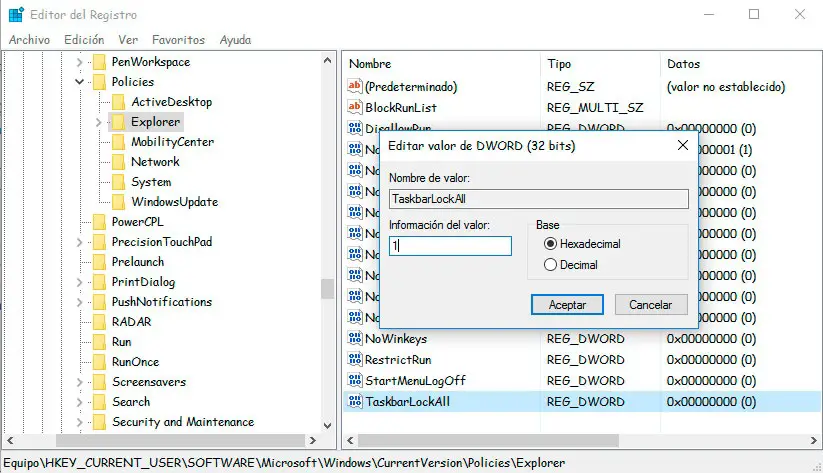Expand the Explorer subkey arrow
The image size is (823, 473).
[x=99, y=122]
